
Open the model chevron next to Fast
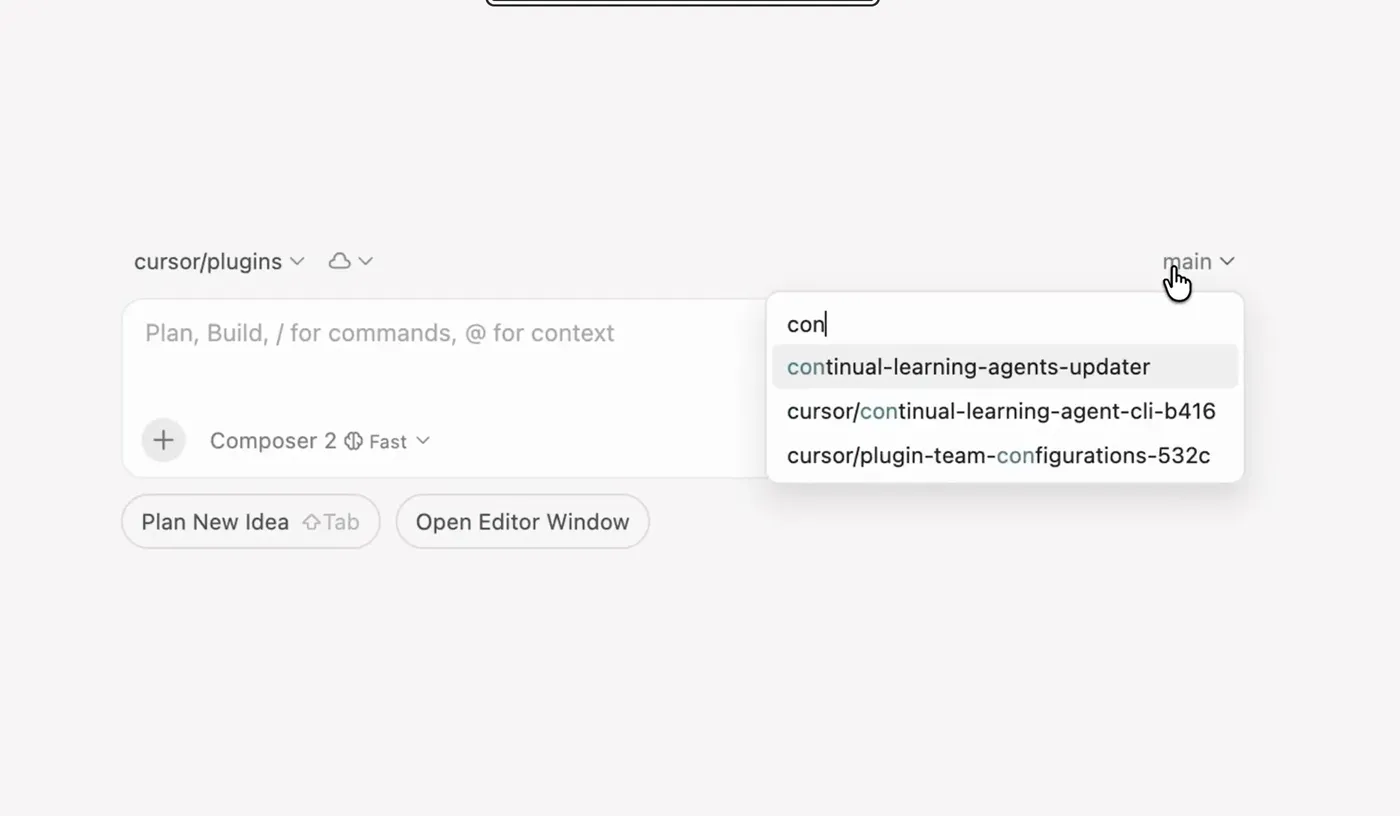[423, 441]
